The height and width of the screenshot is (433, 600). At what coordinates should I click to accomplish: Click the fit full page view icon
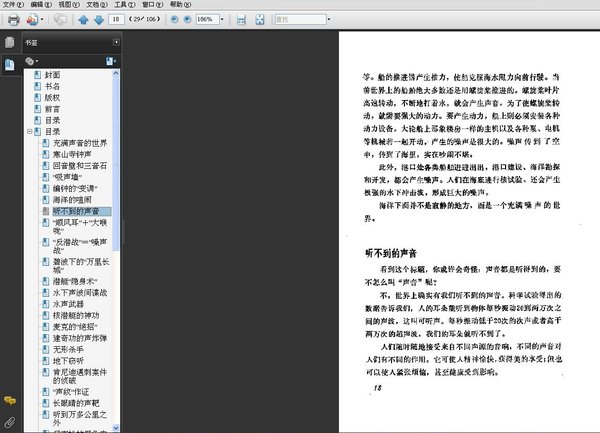click(259, 19)
